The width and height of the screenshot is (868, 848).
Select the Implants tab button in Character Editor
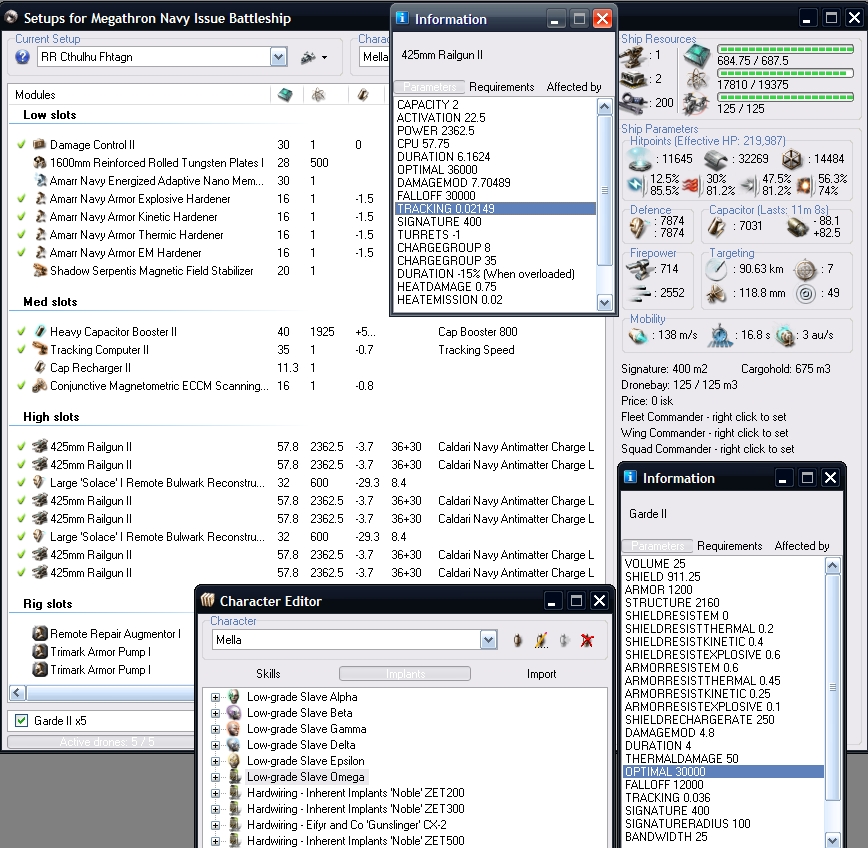click(405, 674)
